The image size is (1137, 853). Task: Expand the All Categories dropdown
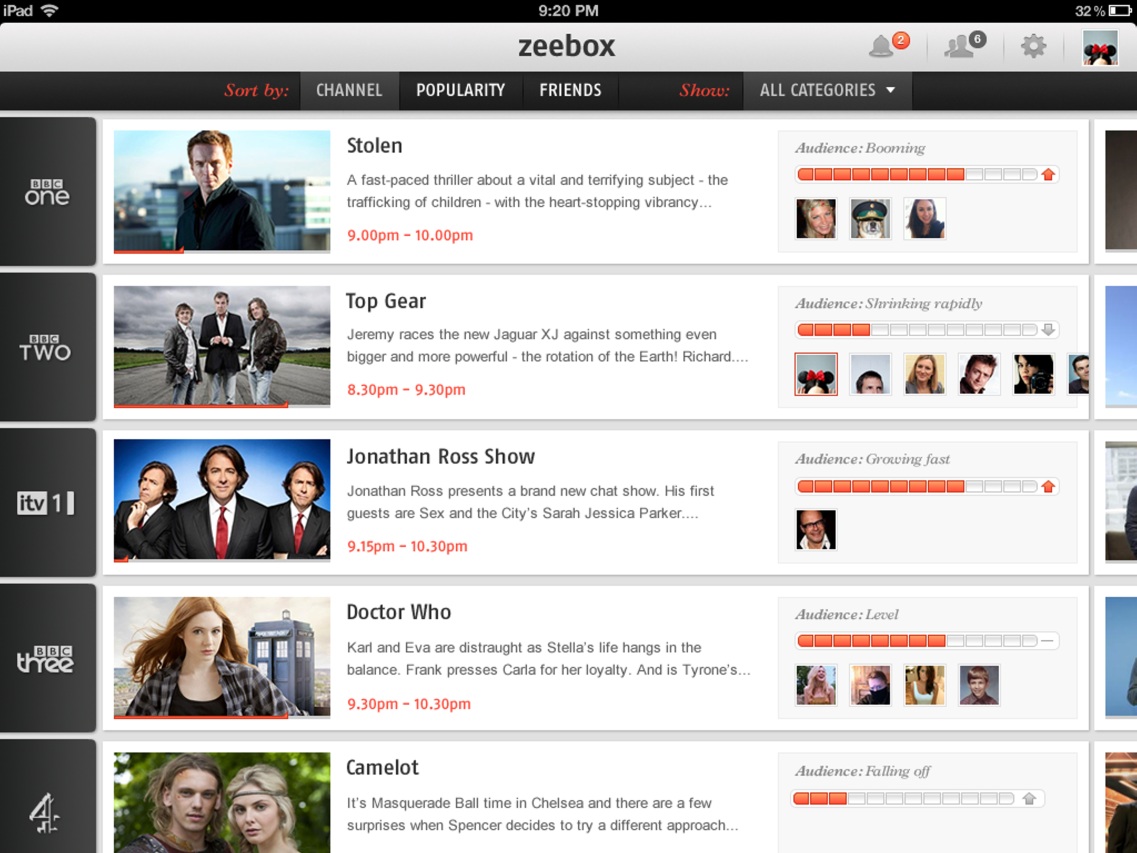pyautogui.click(x=827, y=91)
